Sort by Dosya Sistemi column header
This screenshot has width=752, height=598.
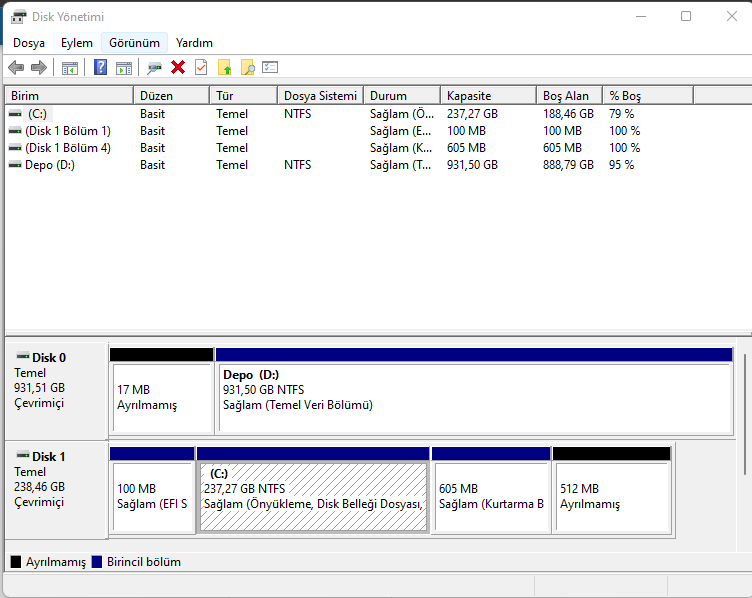pyautogui.click(x=319, y=96)
